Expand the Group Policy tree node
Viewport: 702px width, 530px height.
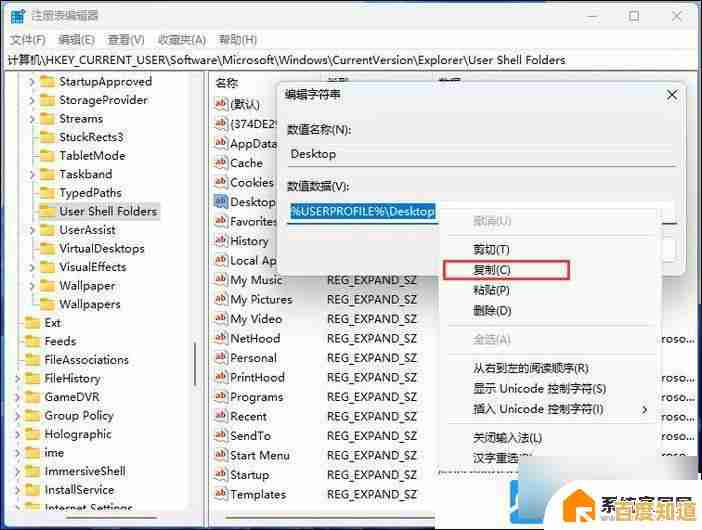click(x=17, y=416)
